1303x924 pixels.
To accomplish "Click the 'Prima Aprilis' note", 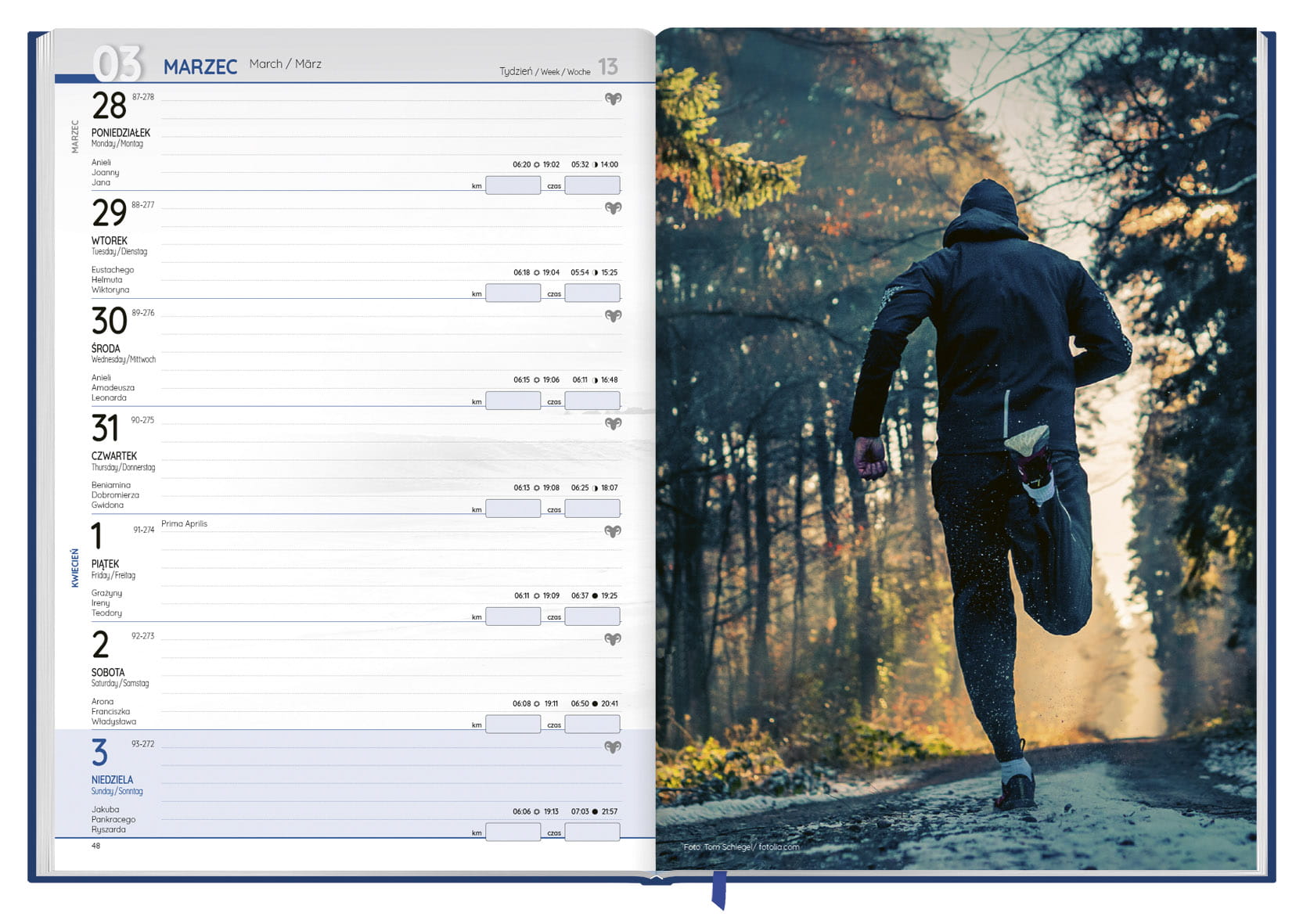I will tap(184, 523).
